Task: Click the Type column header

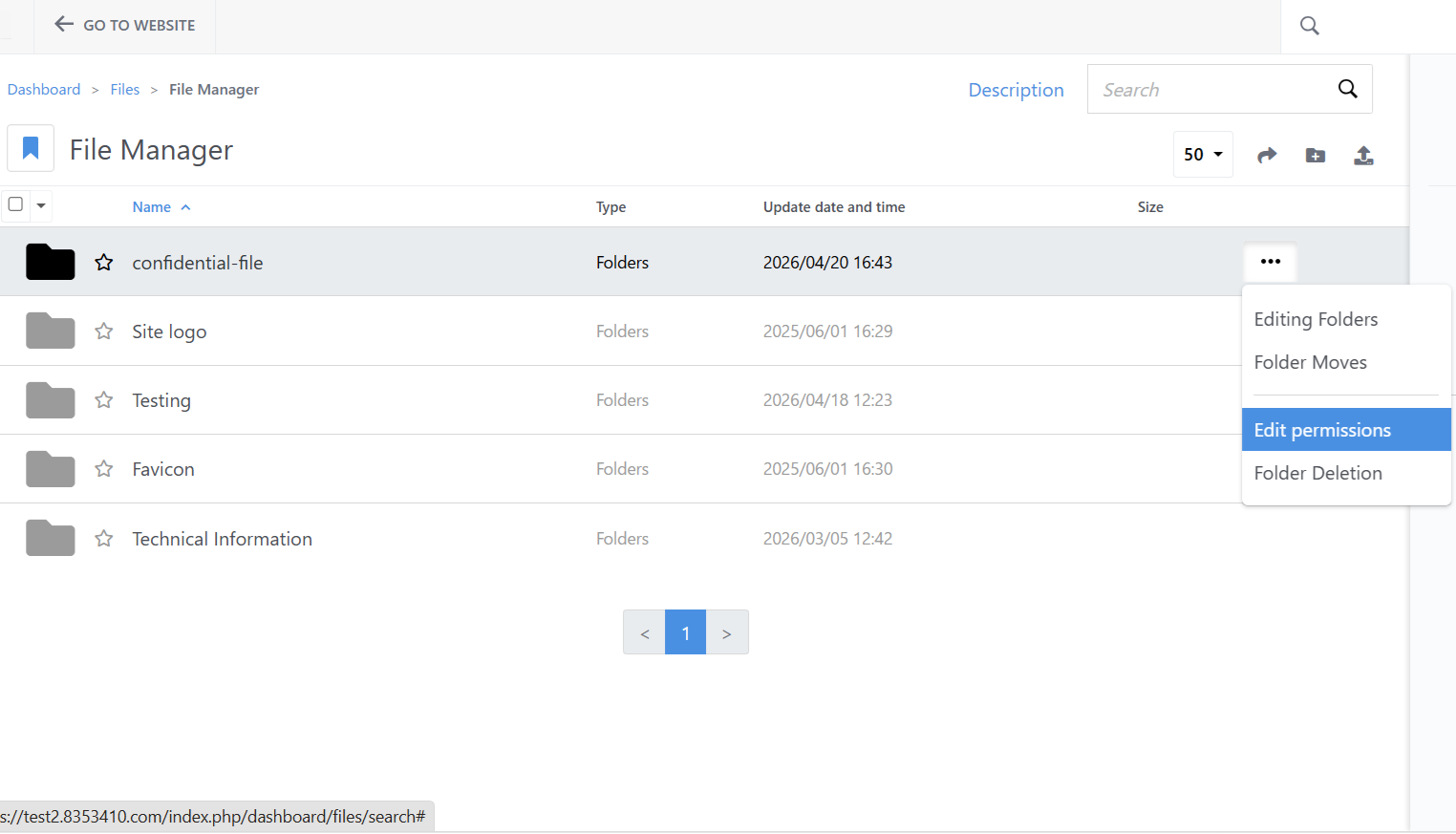Action: pyautogui.click(x=611, y=207)
